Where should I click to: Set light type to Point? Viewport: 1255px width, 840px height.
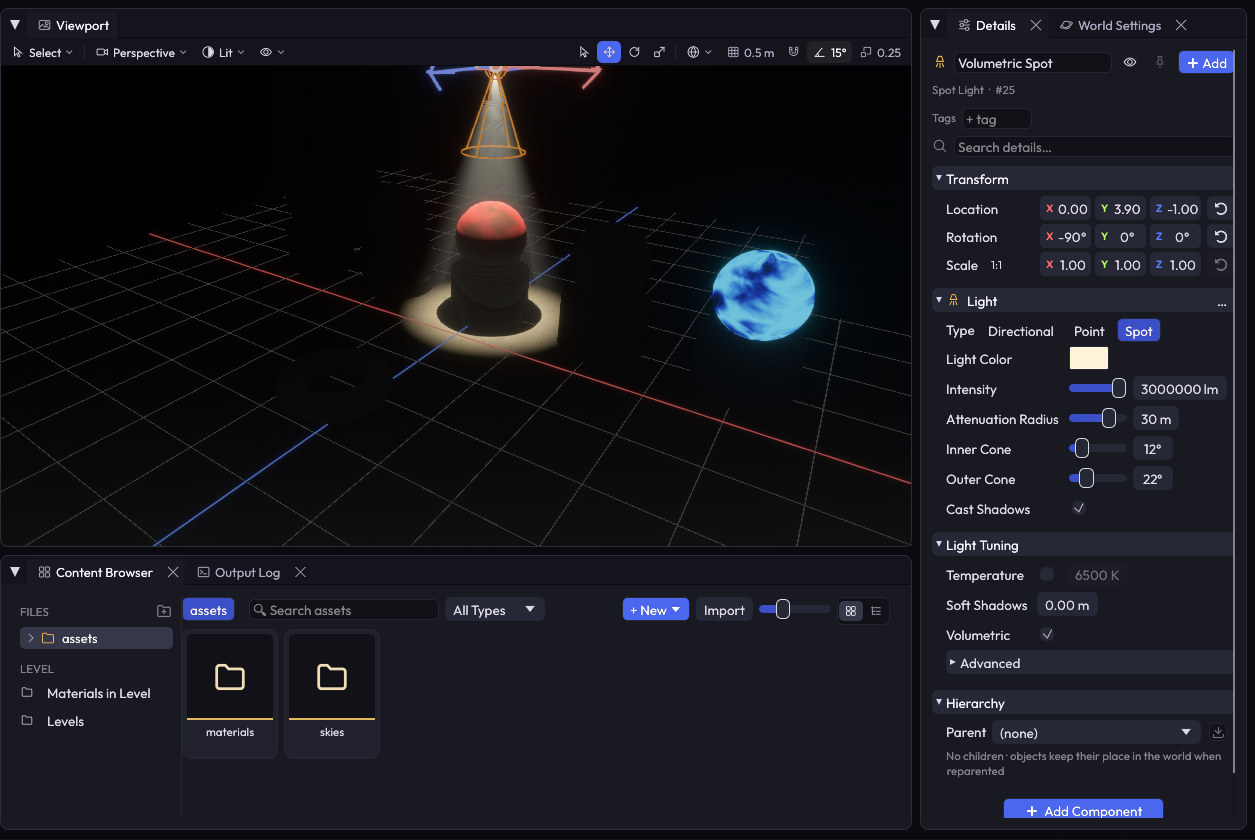pyautogui.click(x=1089, y=331)
